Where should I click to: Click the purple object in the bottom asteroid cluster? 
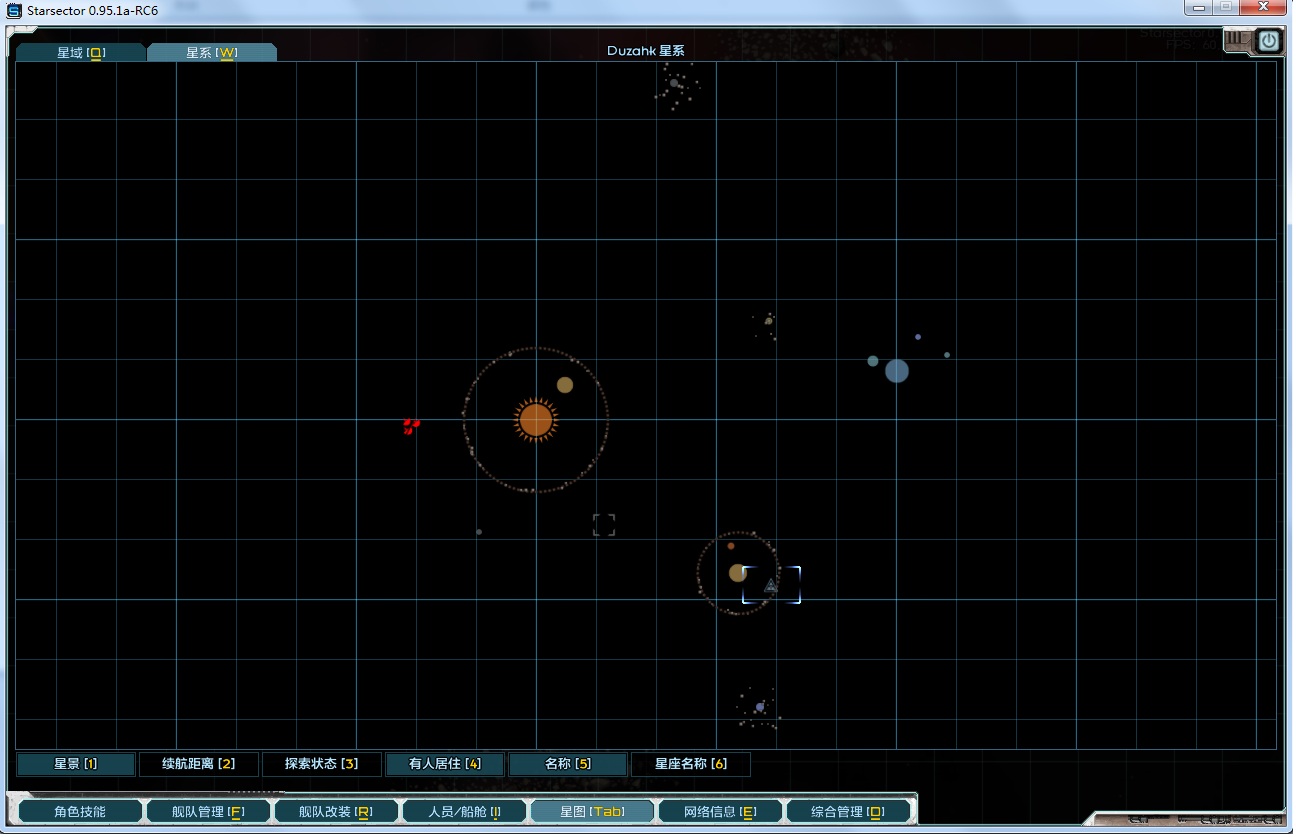[x=760, y=707]
